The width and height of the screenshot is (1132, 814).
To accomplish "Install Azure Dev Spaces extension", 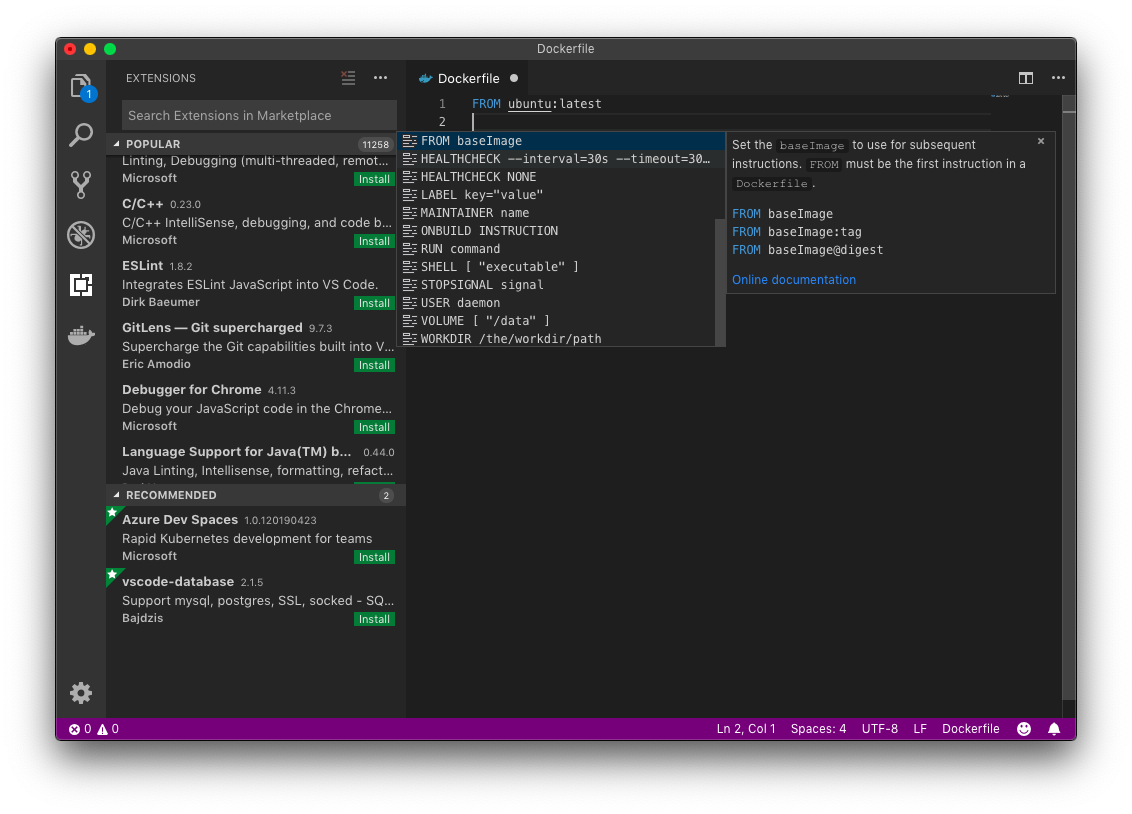I will click(374, 557).
